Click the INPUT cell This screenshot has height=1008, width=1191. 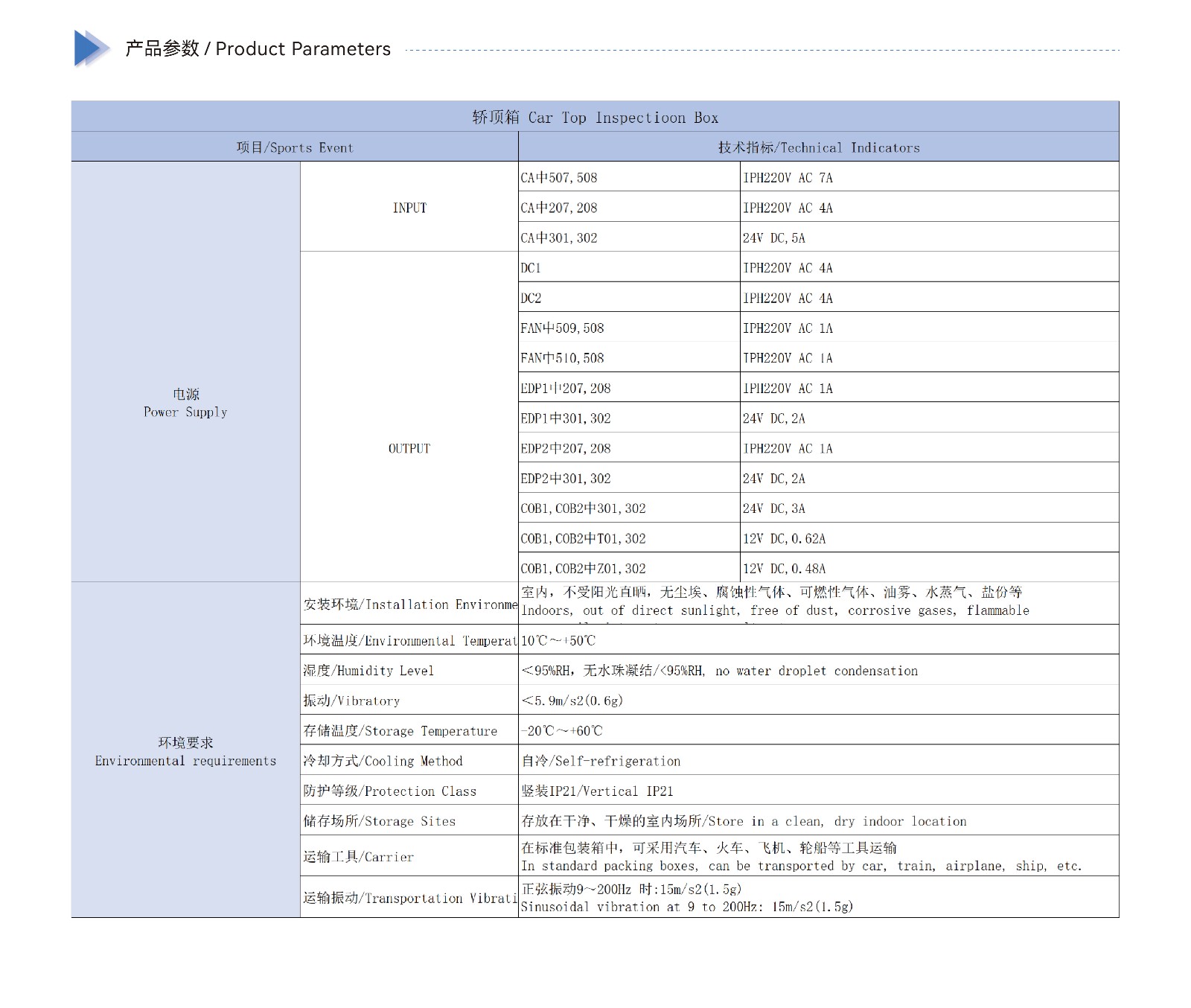tap(409, 208)
